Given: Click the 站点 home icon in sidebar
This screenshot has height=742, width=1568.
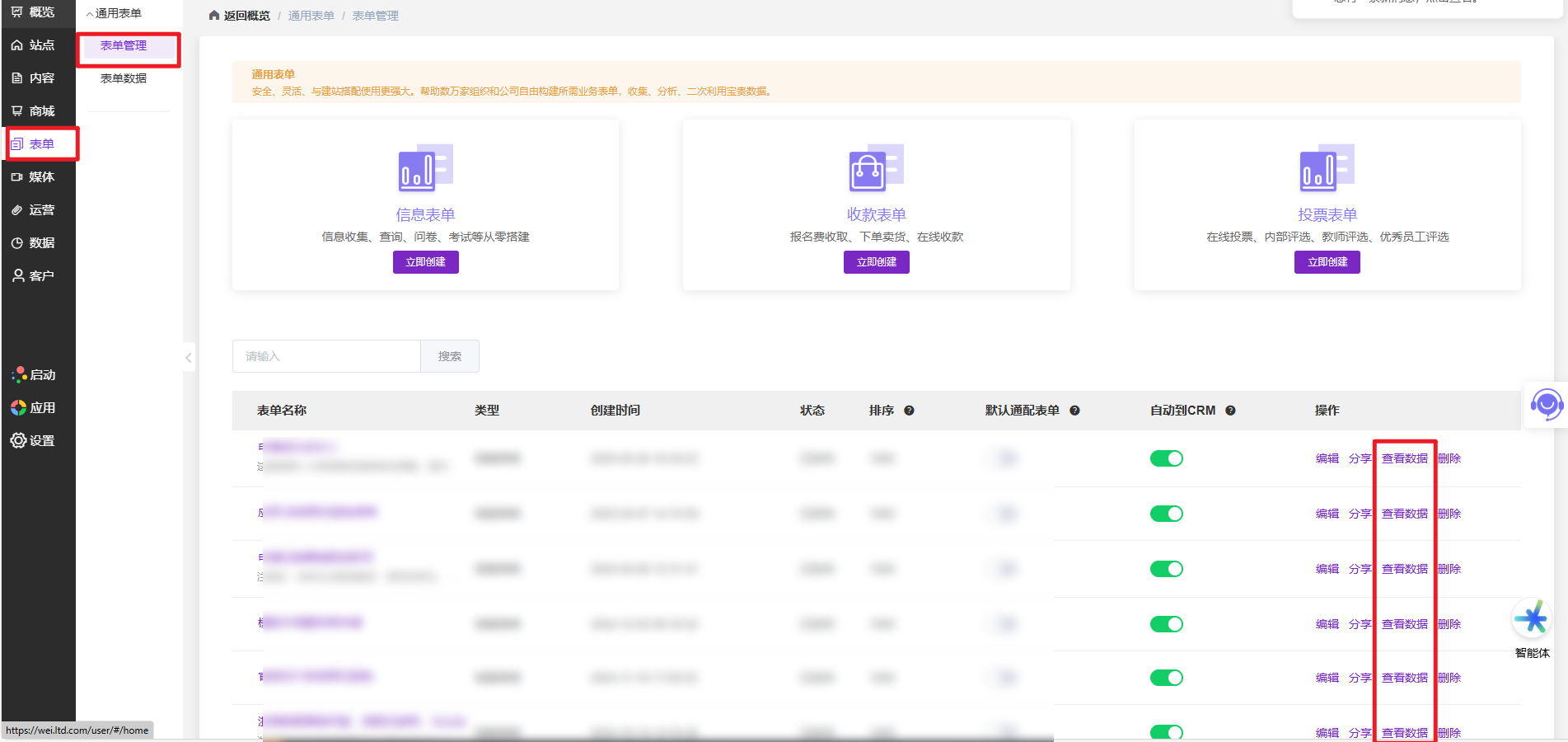Looking at the screenshot, I should pyautogui.click(x=17, y=45).
